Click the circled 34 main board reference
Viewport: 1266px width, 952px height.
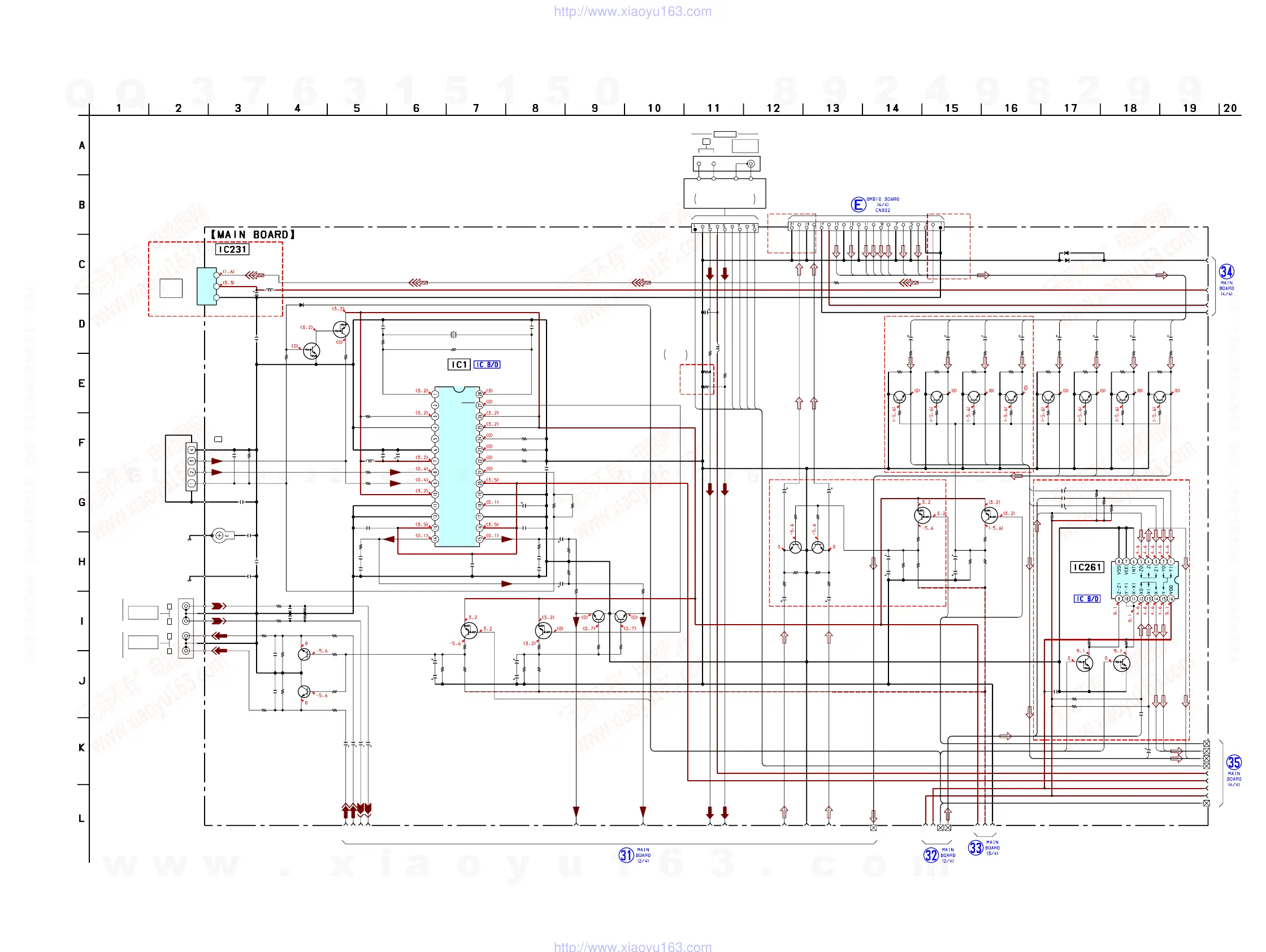1226,272
